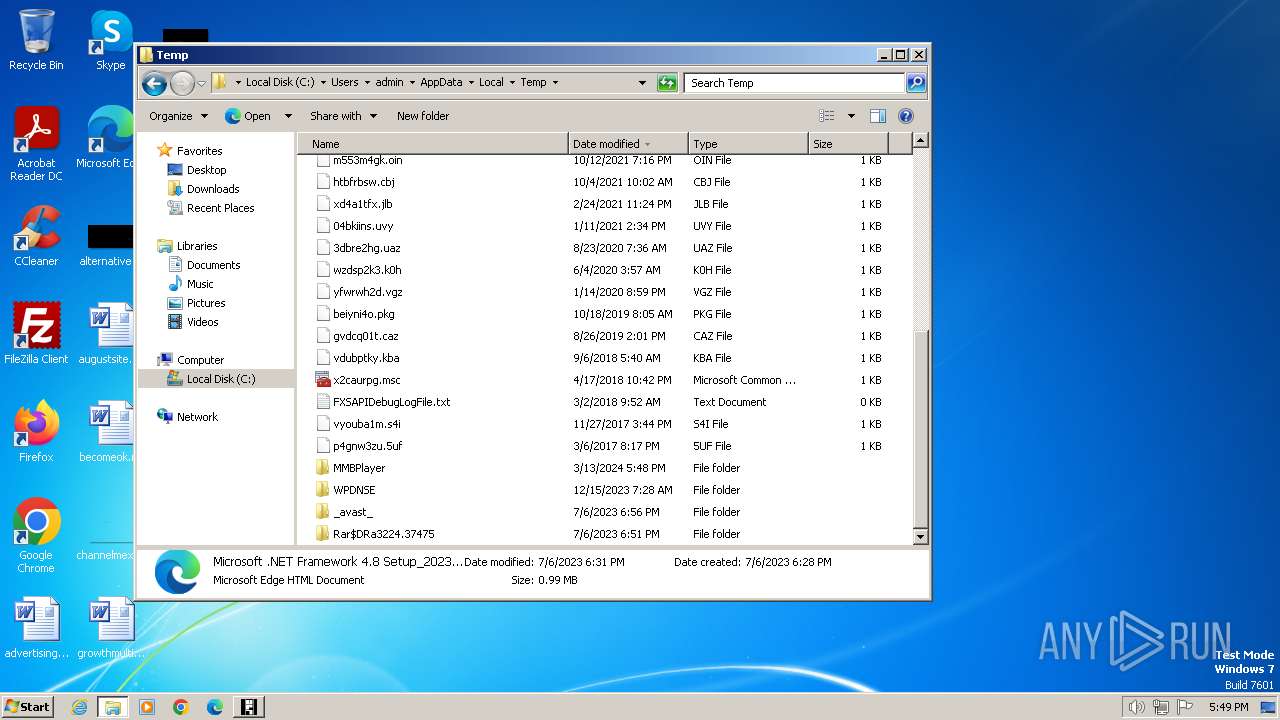Image resolution: width=1280 pixels, height=720 pixels.
Task: Select the WPDNSE folder
Action: click(354, 490)
